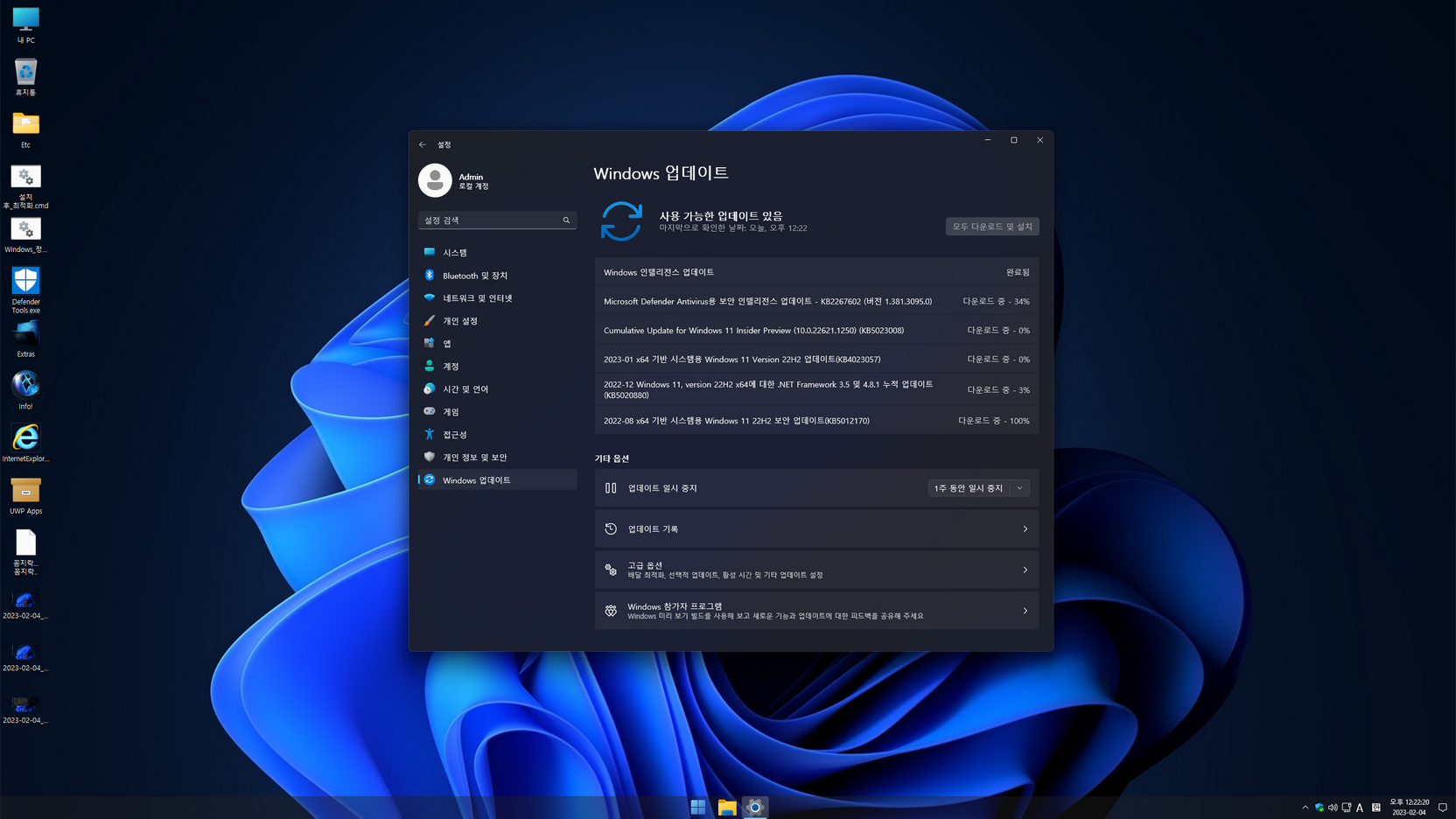Click the update sync arrows icon
The image size is (1456, 819).
(621, 220)
